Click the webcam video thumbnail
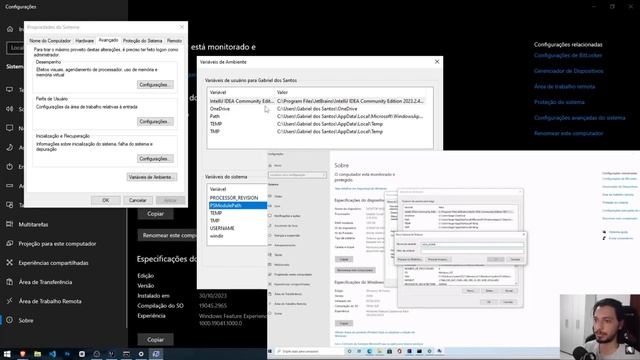 click(600, 327)
